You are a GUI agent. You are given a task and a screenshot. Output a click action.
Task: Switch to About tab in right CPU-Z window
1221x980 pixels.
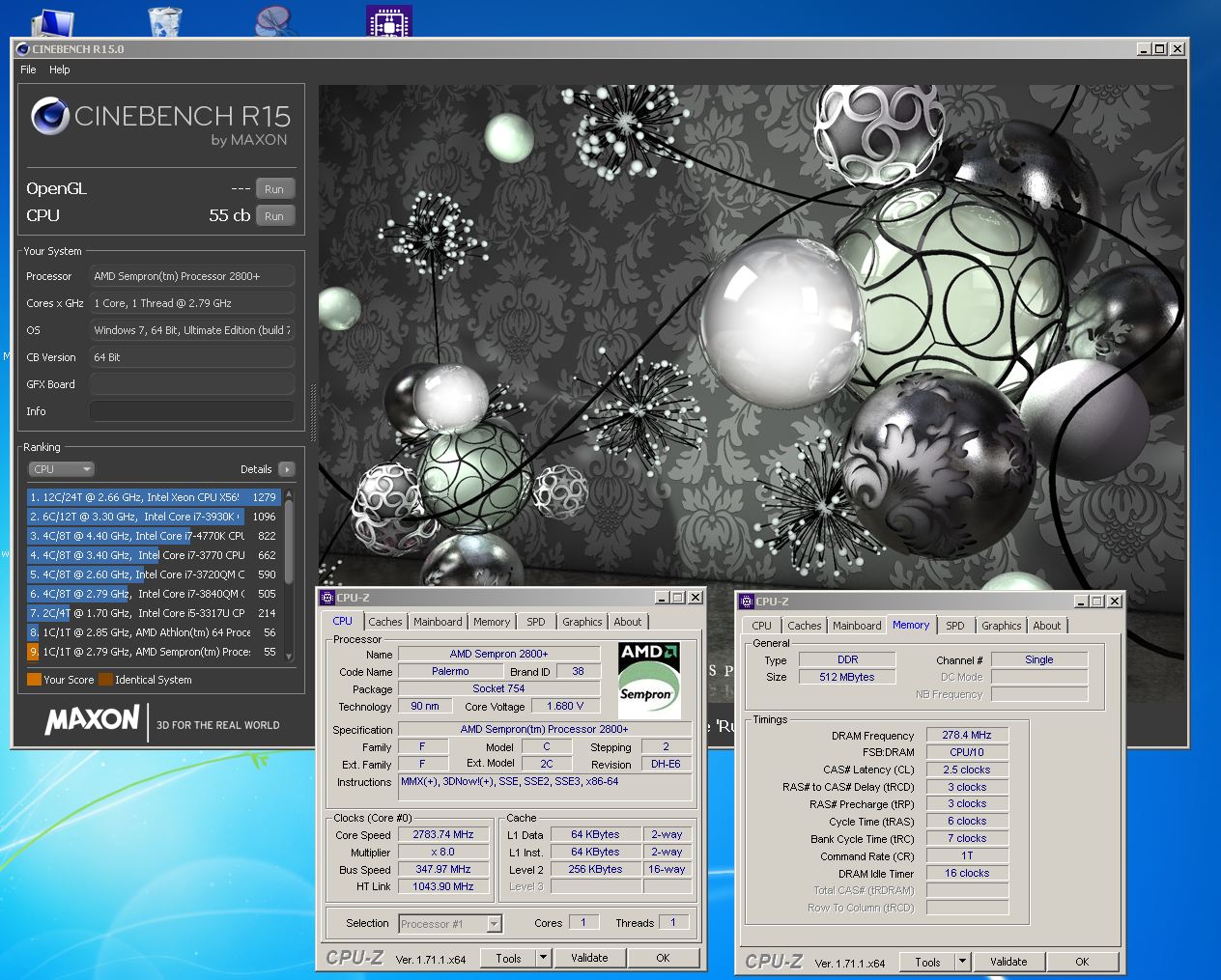1047,626
